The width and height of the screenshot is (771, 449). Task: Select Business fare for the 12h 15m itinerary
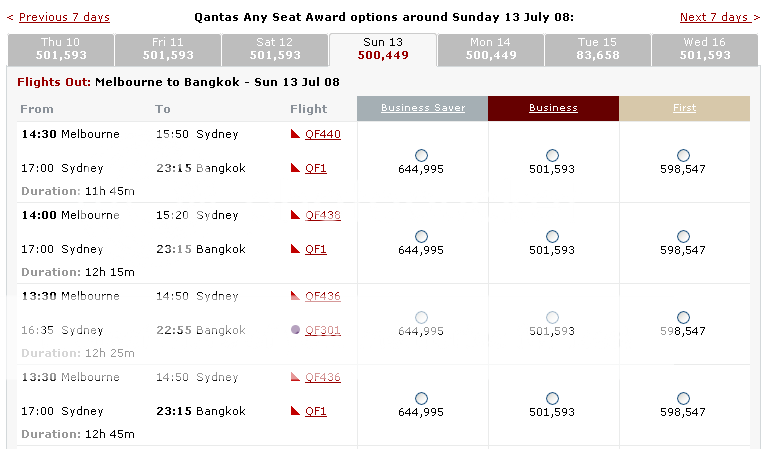[552, 236]
